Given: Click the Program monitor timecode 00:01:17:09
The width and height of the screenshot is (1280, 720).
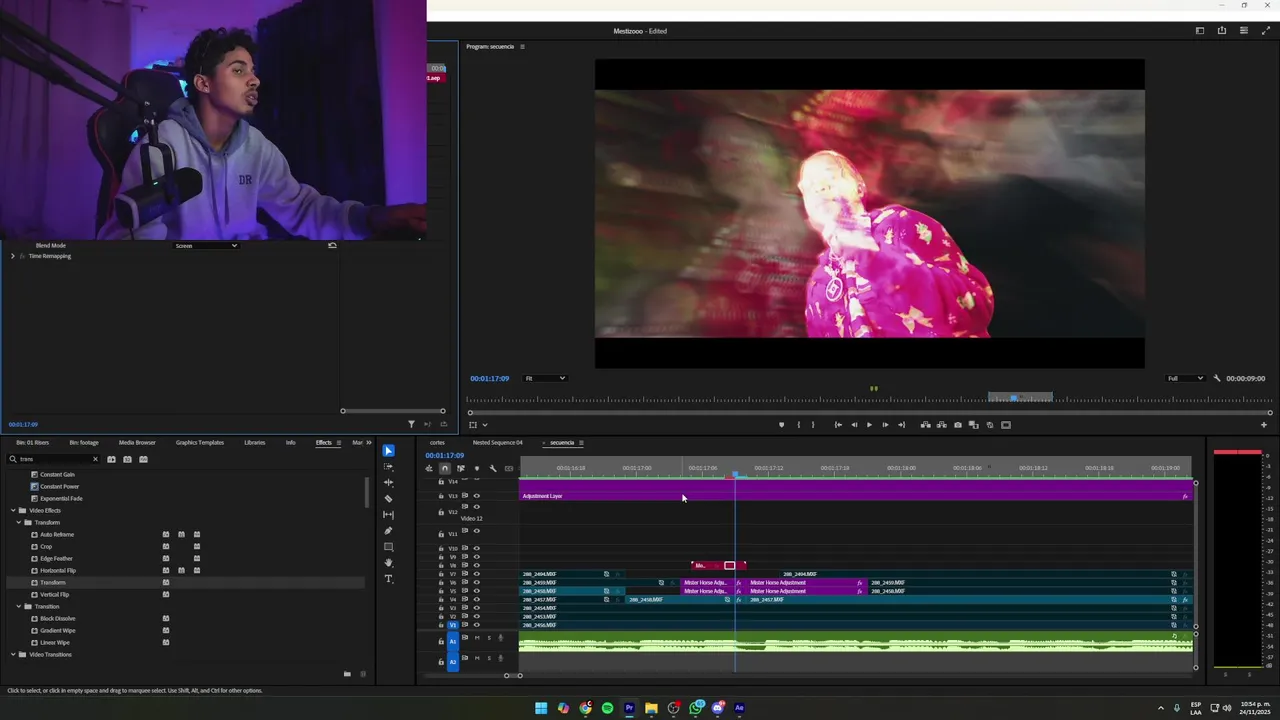Looking at the screenshot, I should point(490,378).
